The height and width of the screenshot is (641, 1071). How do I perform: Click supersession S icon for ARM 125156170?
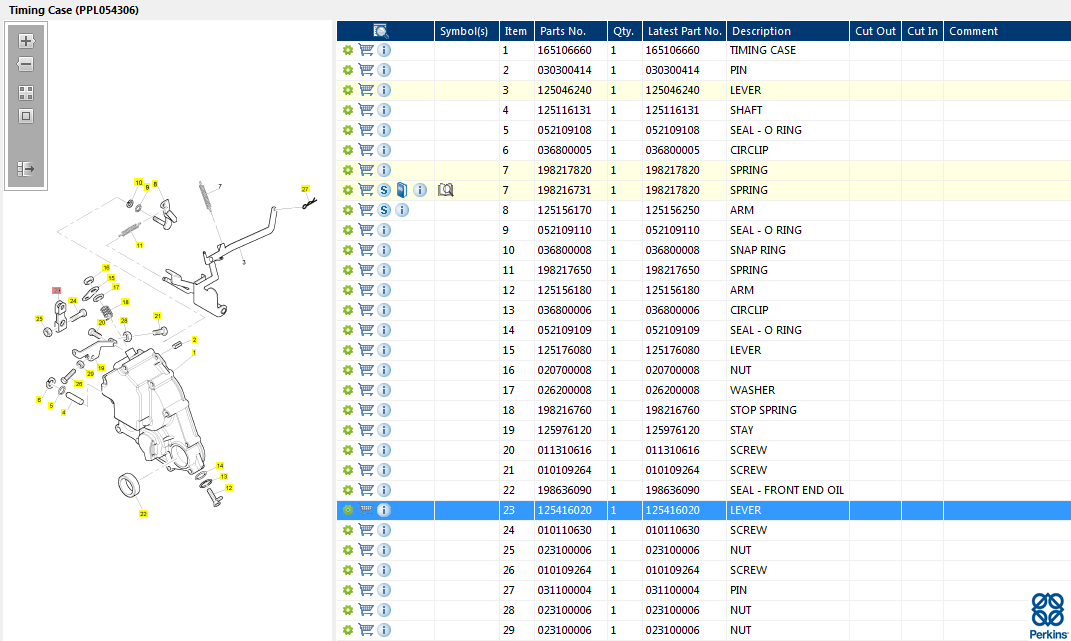(x=384, y=210)
